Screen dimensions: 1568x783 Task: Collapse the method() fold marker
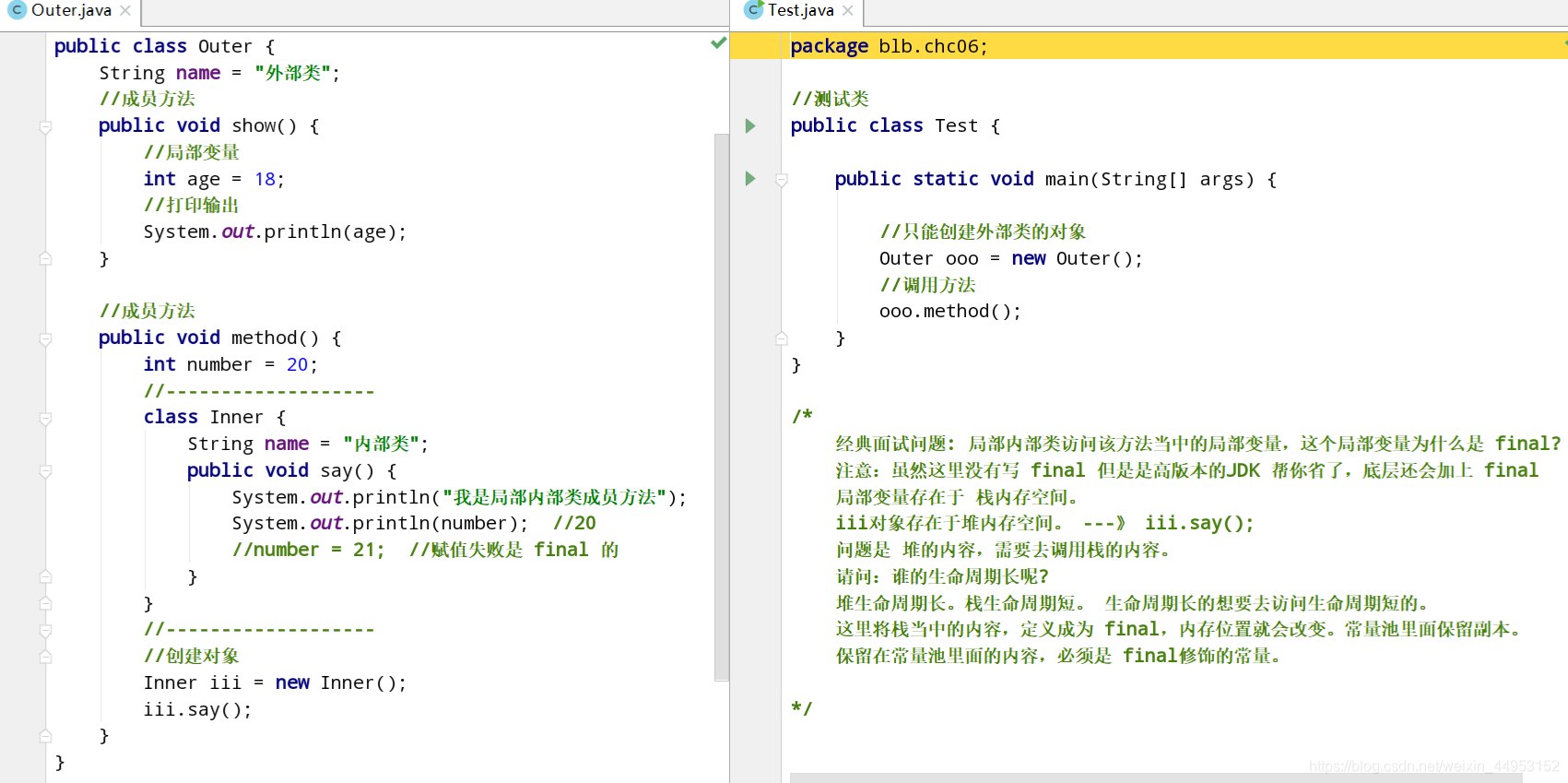point(45,339)
